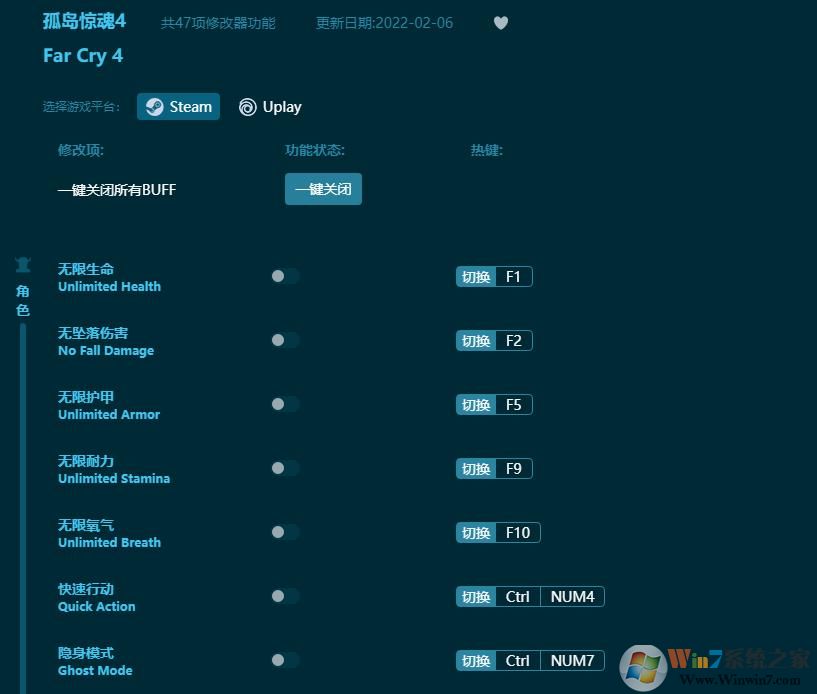
Task: Click the favorite heart icon at the top
Action: pyautogui.click(x=500, y=23)
